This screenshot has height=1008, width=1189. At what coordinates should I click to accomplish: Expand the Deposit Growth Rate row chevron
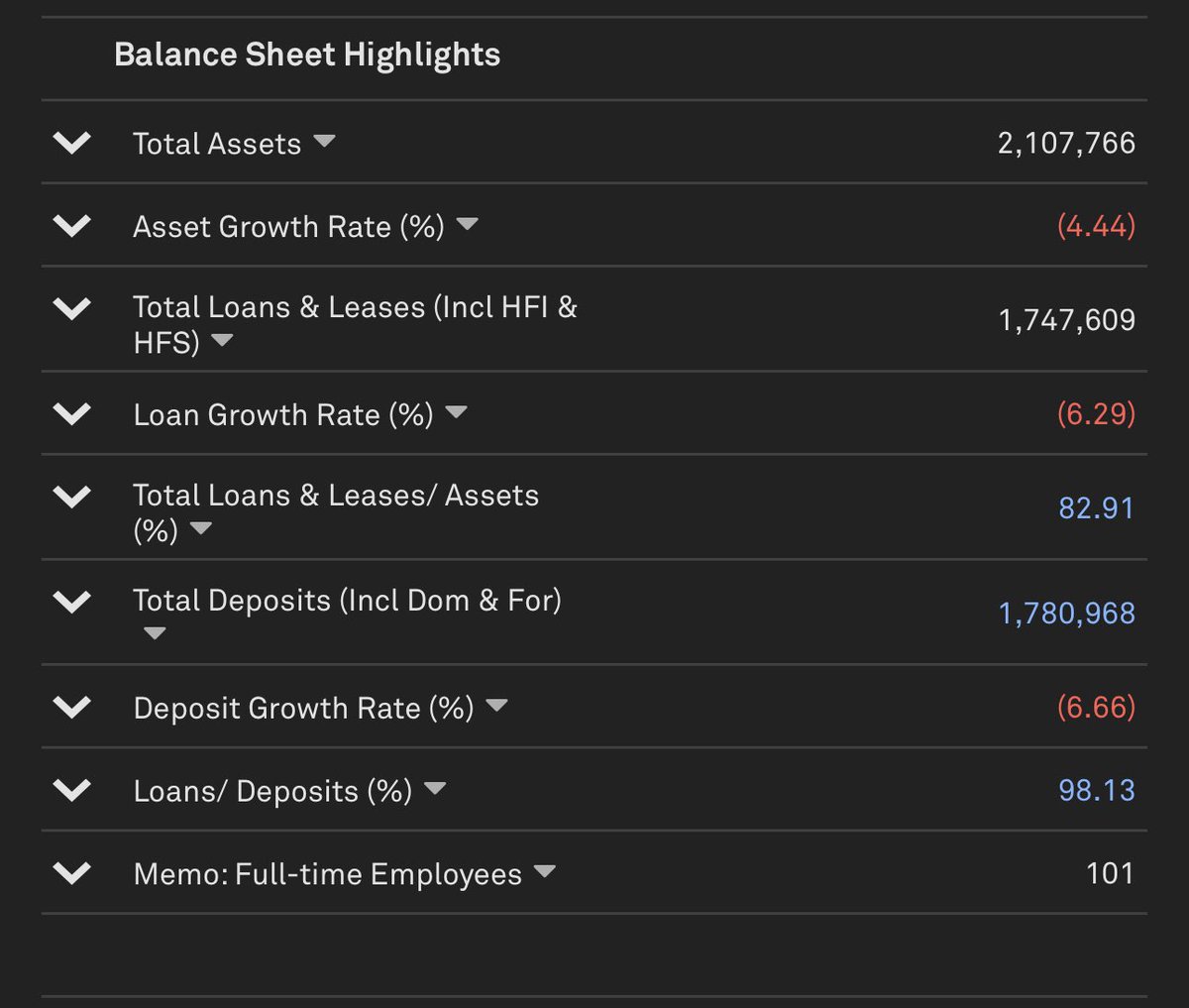pyautogui.click(x=72, y=707)
